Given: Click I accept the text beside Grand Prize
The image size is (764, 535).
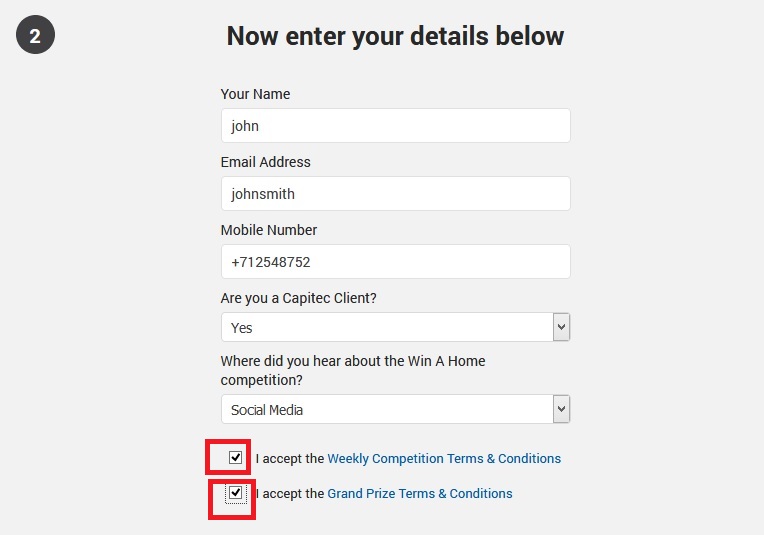Looking at the screenshot, I should [290, 494].
